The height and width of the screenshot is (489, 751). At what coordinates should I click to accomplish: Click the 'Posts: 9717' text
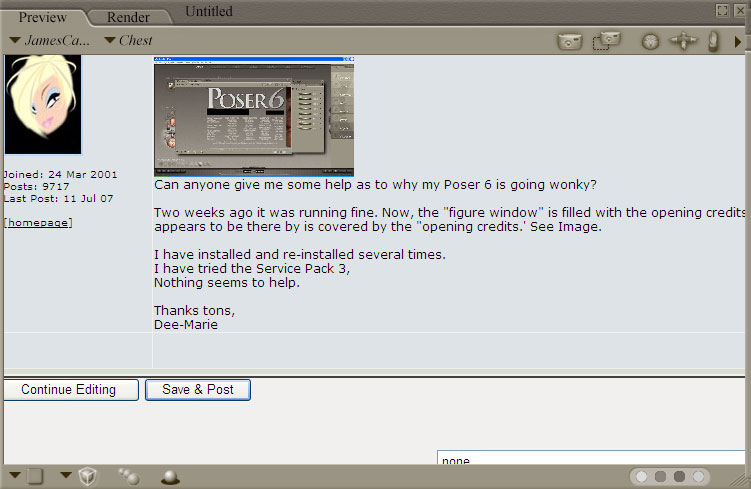pos(36,186)
